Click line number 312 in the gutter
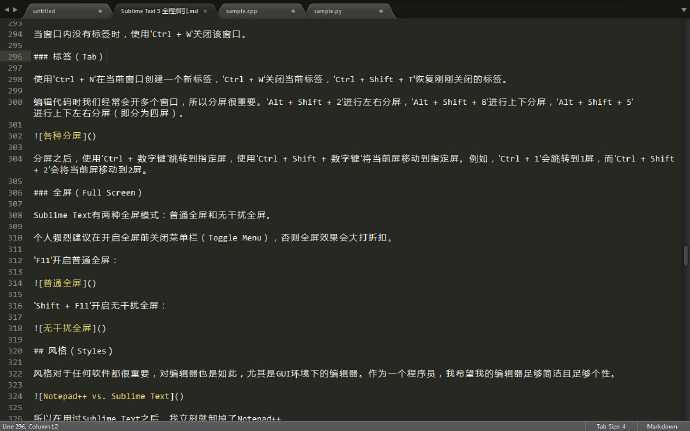The width and height of the screenshot is (690, 431). point(15,260)
